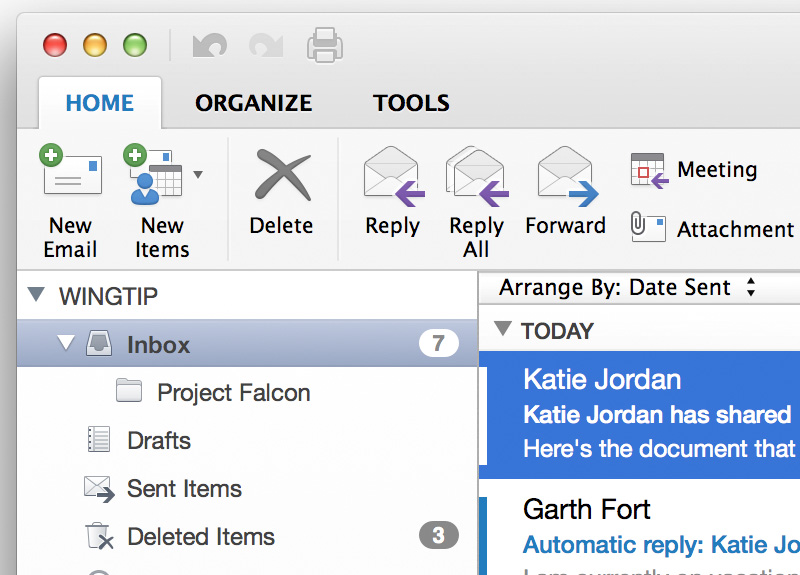Screen dimensions: 800x575
Task: Collapse the Inbox folder triangle
Action: pyautogui.click(x=66, y=344)
